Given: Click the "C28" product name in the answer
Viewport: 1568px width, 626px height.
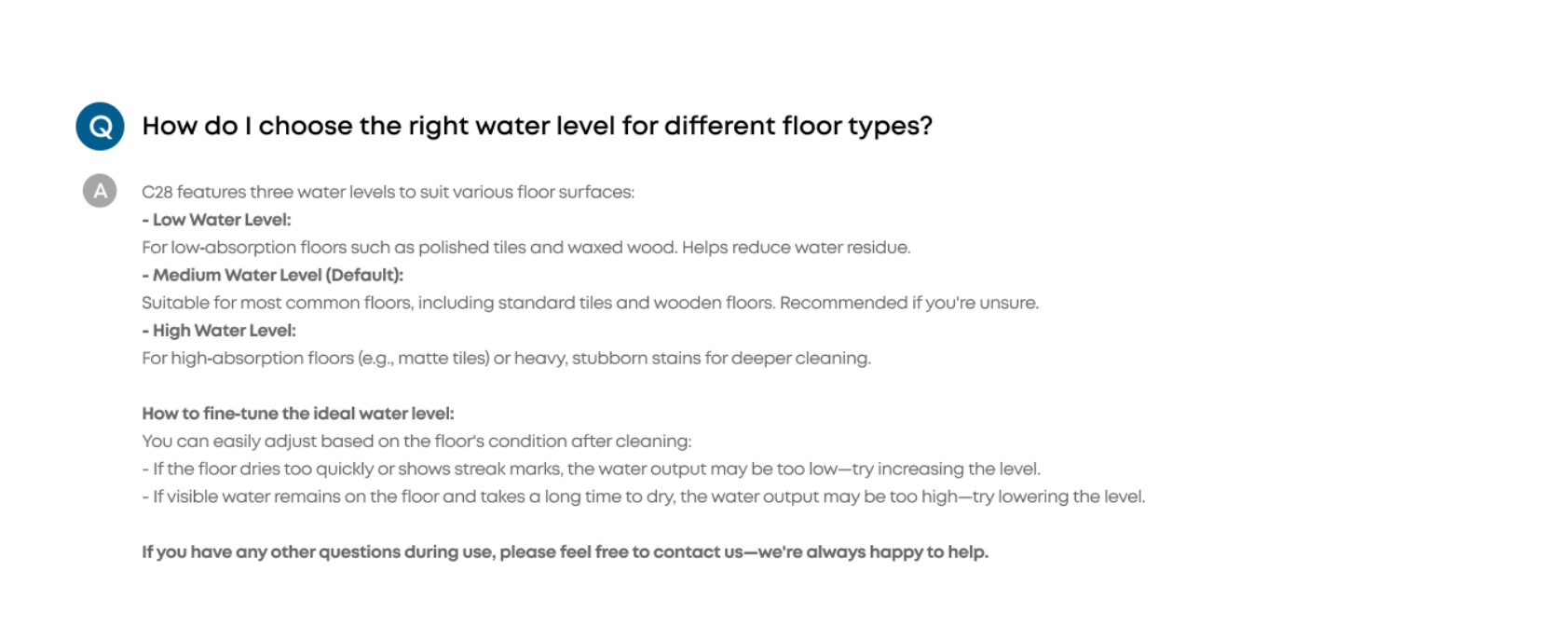Looking at the screenshot, I should [157, 192].
